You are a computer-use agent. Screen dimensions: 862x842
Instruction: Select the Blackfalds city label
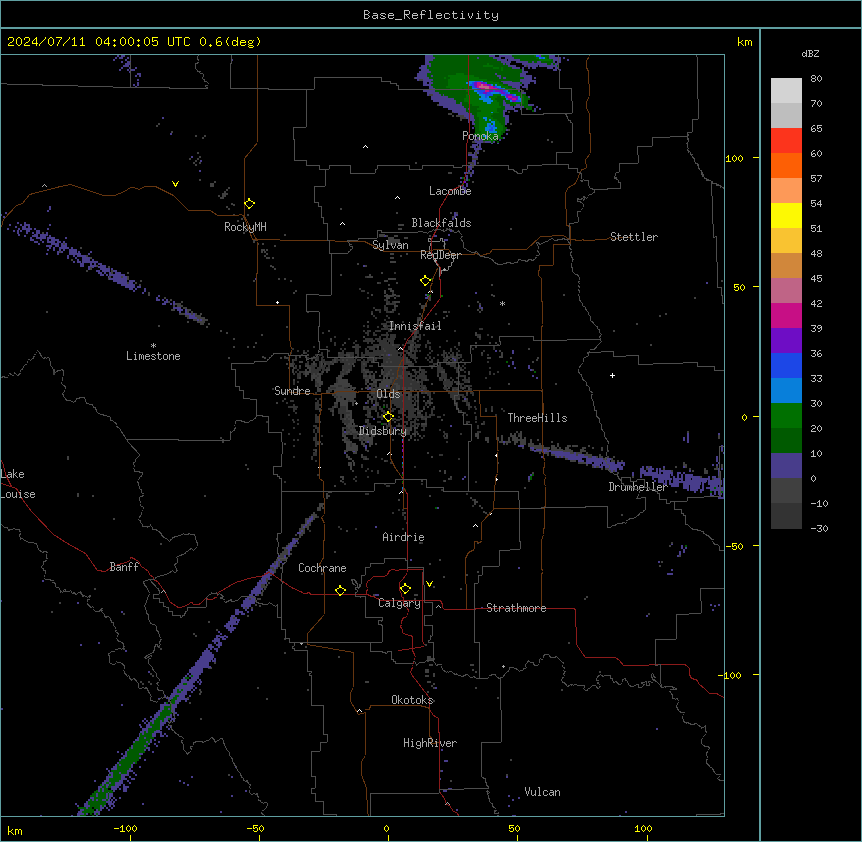[x=441, y=223]
